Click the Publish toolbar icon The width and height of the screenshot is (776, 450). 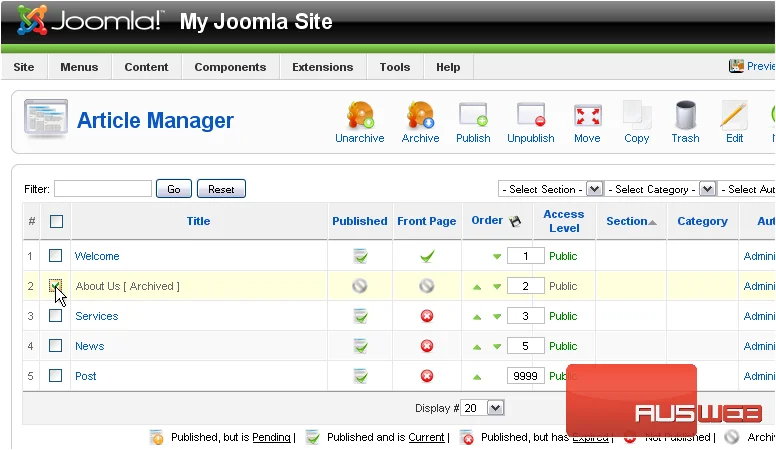point(473,115)
